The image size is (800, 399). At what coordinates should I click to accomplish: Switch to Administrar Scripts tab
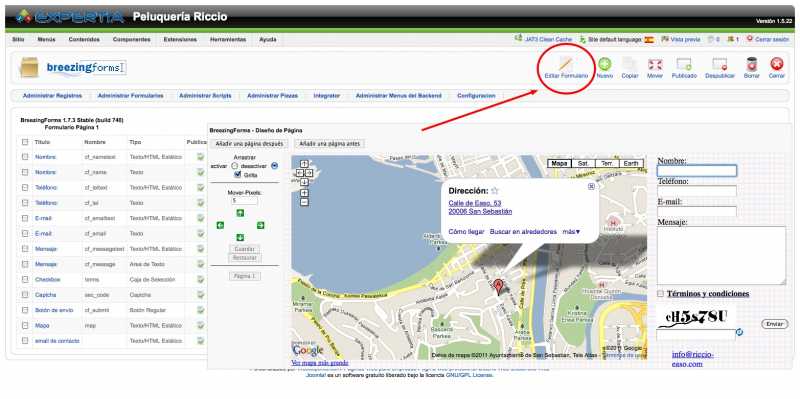pos(205,95)
